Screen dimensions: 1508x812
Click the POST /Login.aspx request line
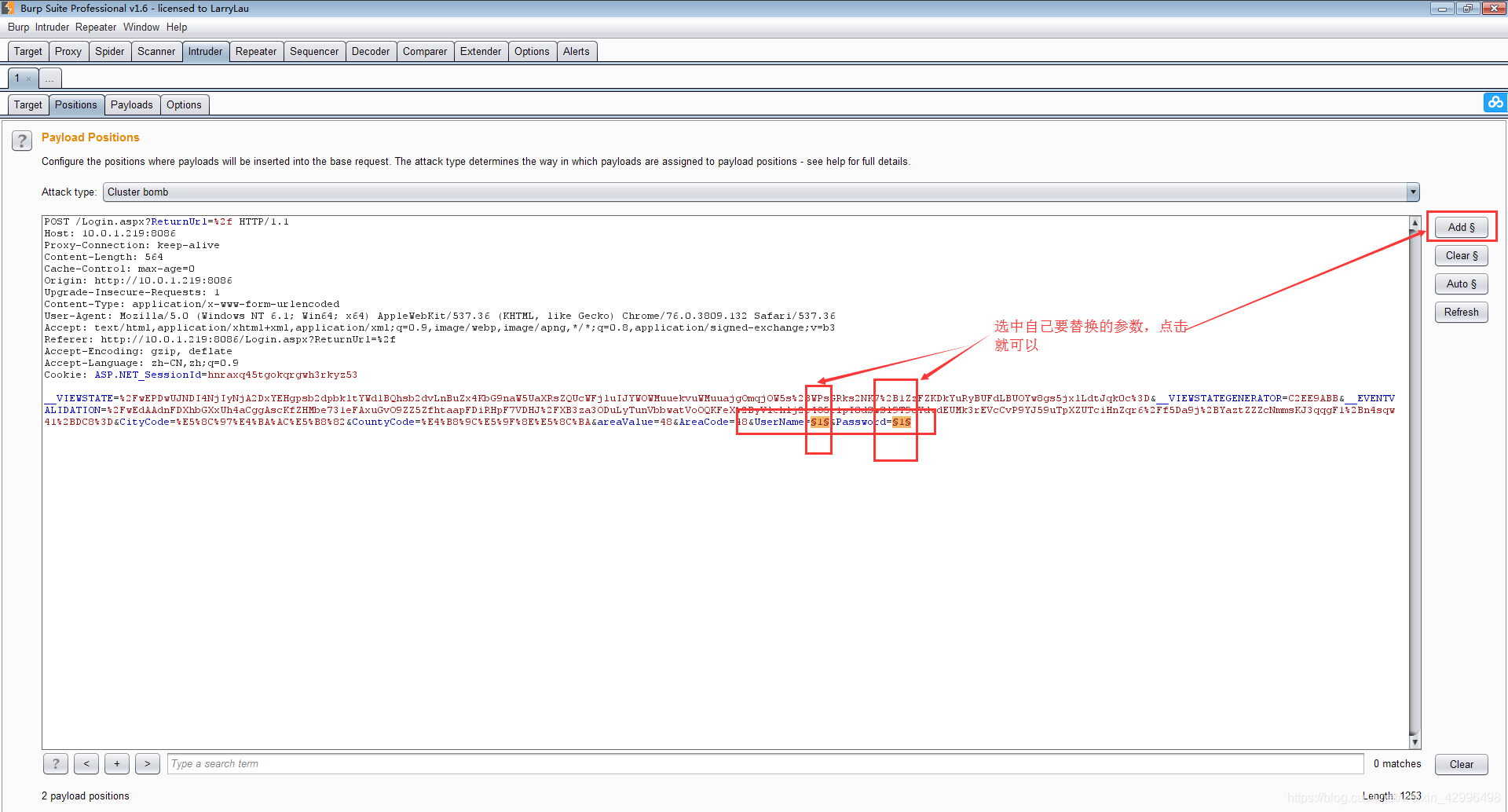167,221
